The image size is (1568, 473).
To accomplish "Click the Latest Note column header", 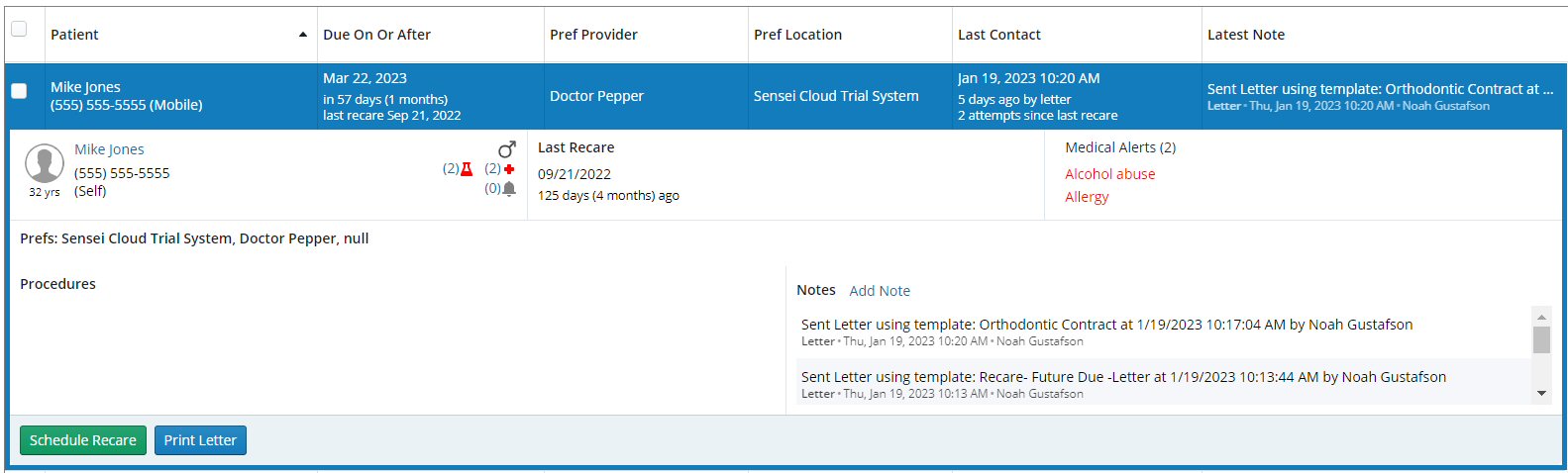I will point(1245,35).
